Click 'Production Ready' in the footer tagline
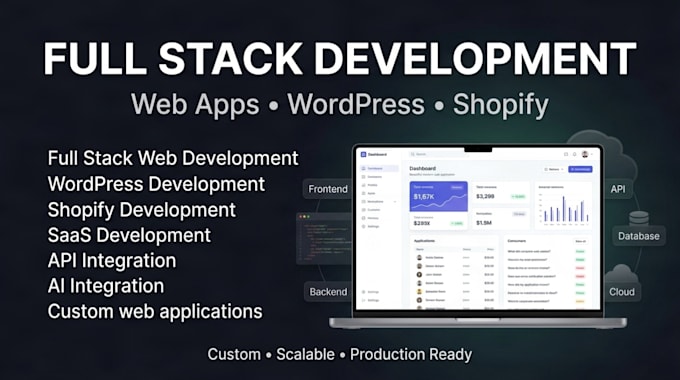 point(411,354)
